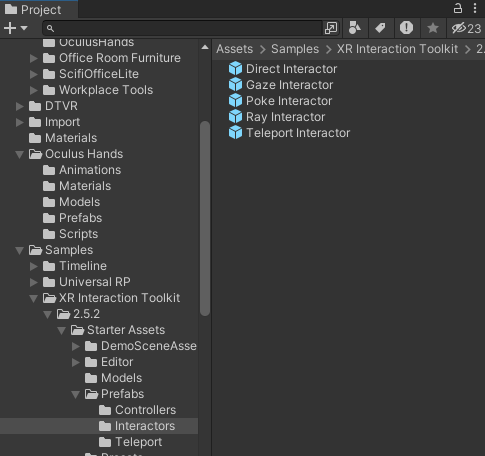Expand the Office Room Furniture folder
The width and height of the screenshot is (485, 456).
pos(34,58)
